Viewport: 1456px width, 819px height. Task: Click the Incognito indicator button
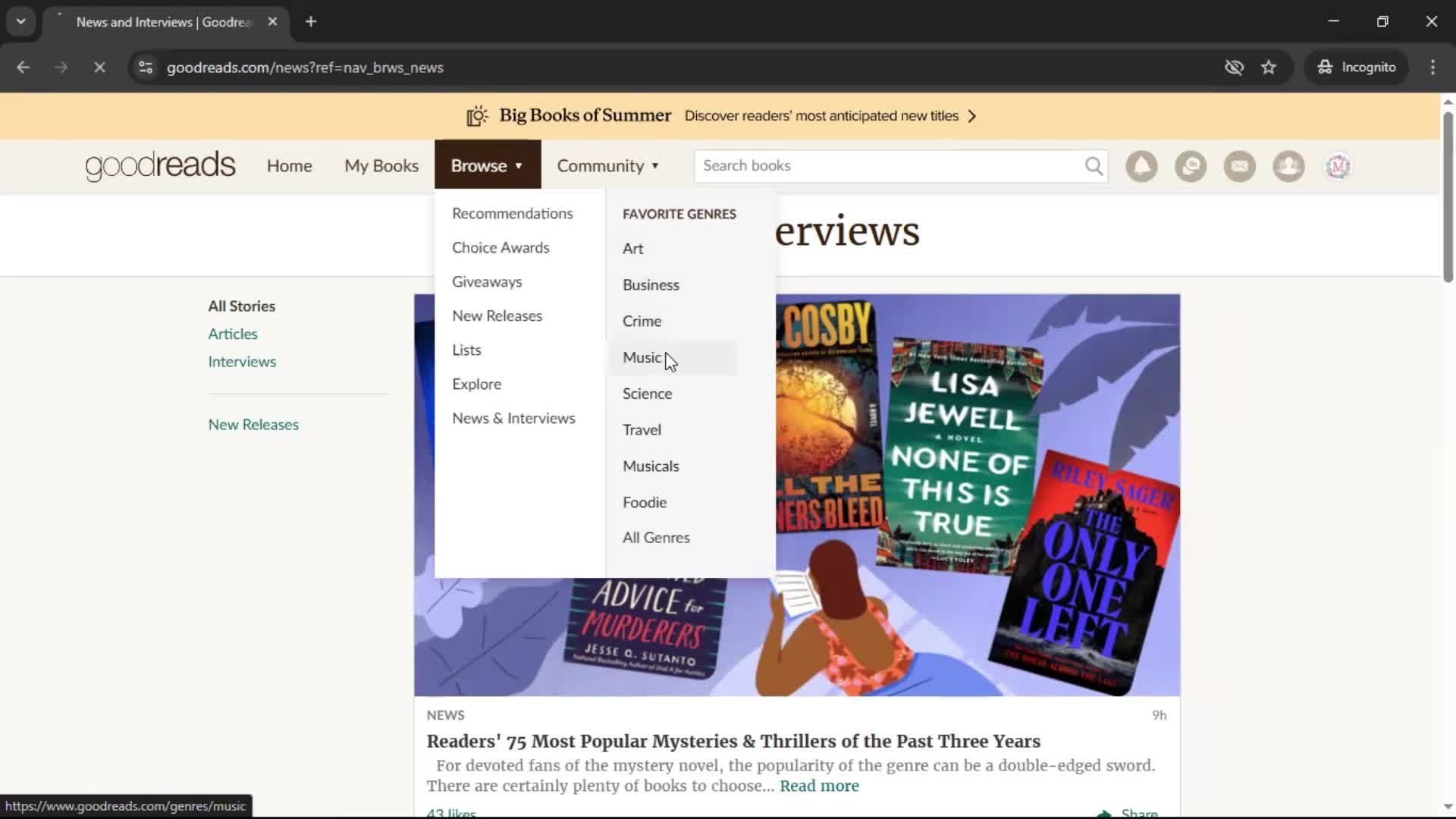tap(1357, 67)
